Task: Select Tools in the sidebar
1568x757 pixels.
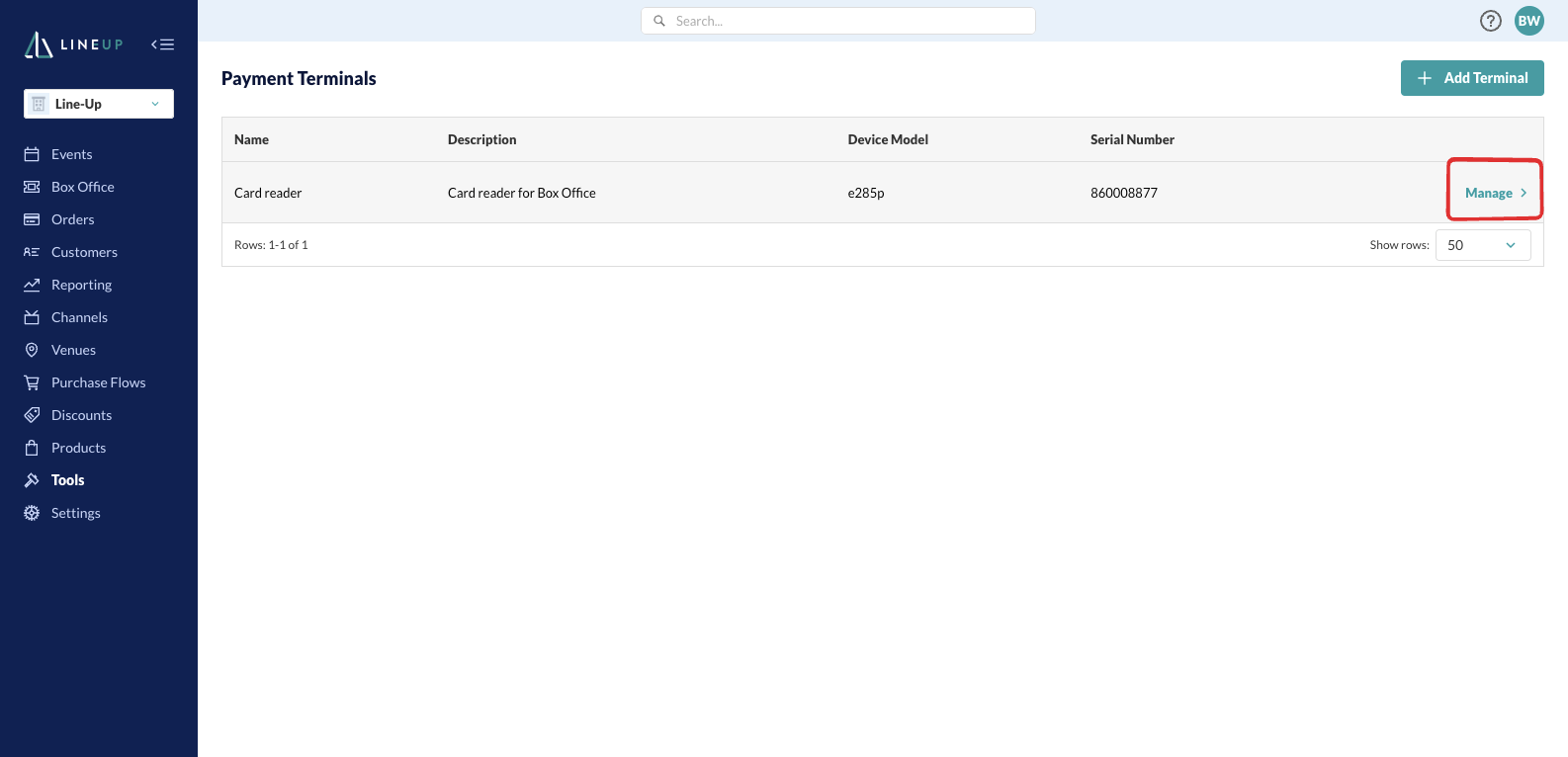Action: pyautogui.click(x=67, y=480)
